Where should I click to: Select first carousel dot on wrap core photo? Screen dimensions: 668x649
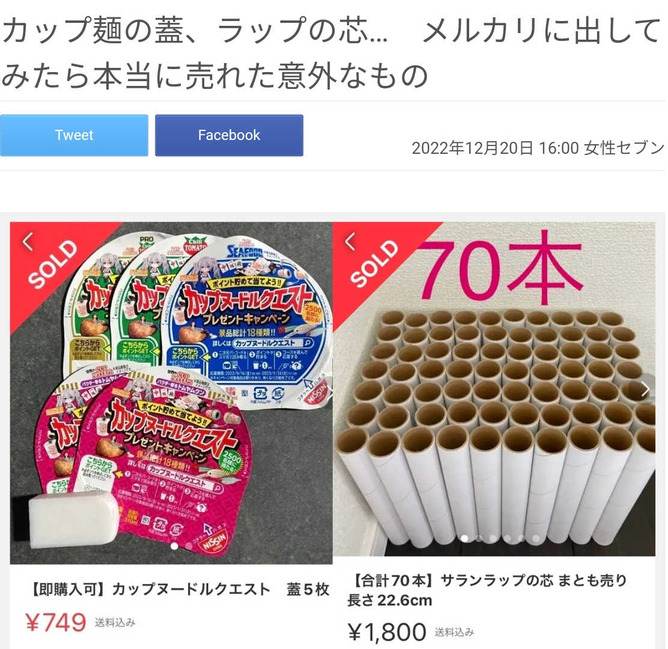coord(465,539)
